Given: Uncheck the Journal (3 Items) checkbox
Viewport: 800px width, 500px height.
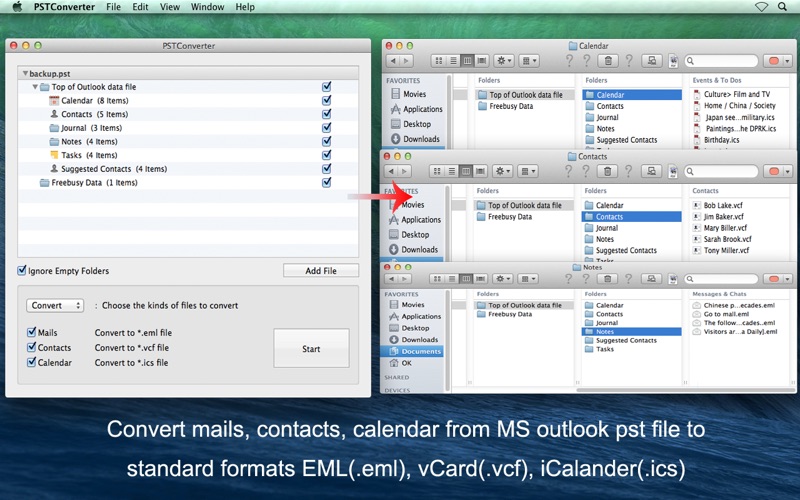Looking at the screenshot, I should point(327,128).
